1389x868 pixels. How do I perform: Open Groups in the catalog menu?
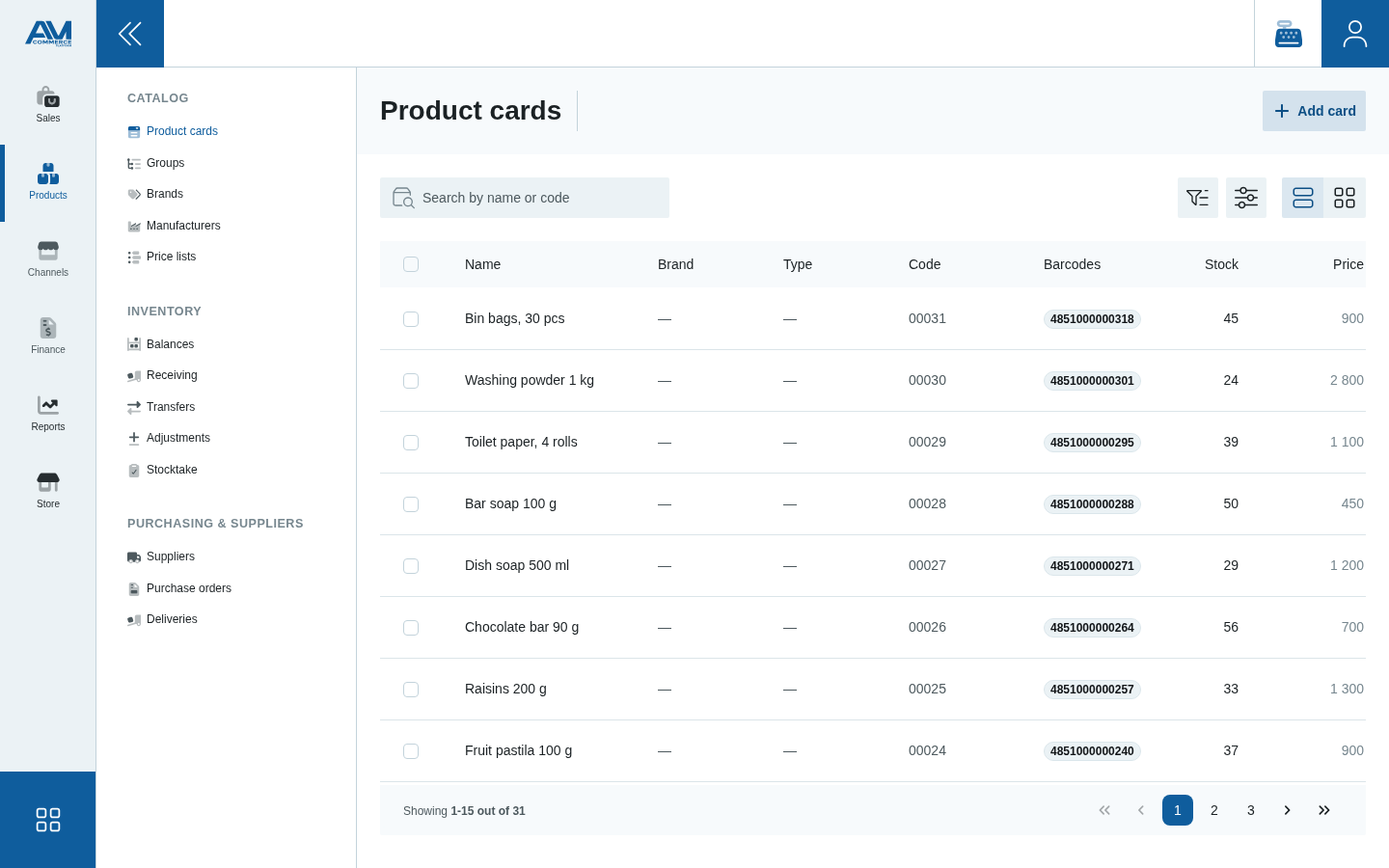pos(156,163)
